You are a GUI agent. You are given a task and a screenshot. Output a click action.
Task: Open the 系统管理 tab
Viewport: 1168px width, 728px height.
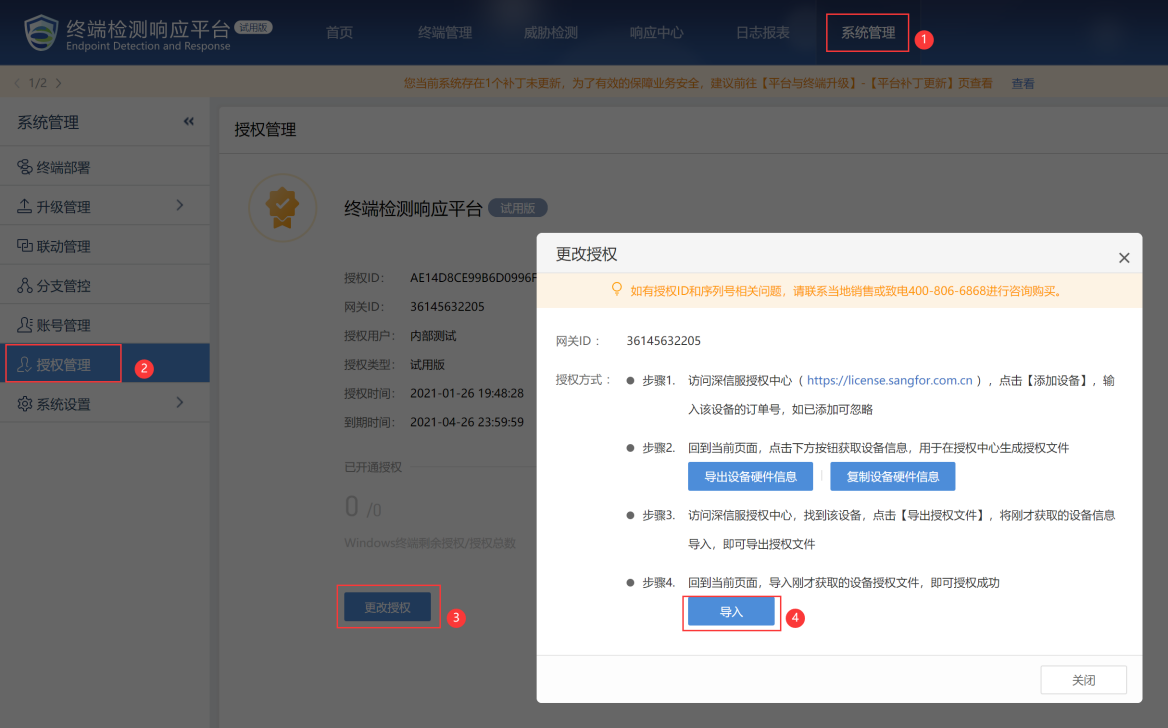[868, 33]
